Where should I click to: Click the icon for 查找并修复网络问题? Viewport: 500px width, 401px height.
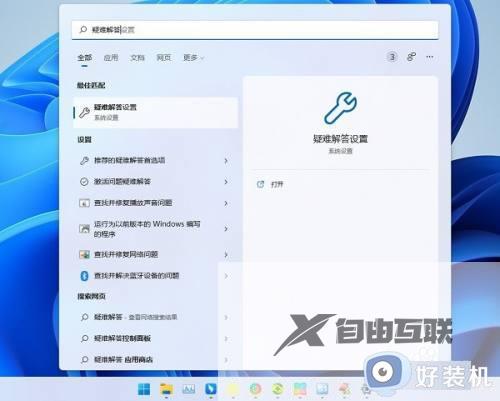(x=84, y=255)
